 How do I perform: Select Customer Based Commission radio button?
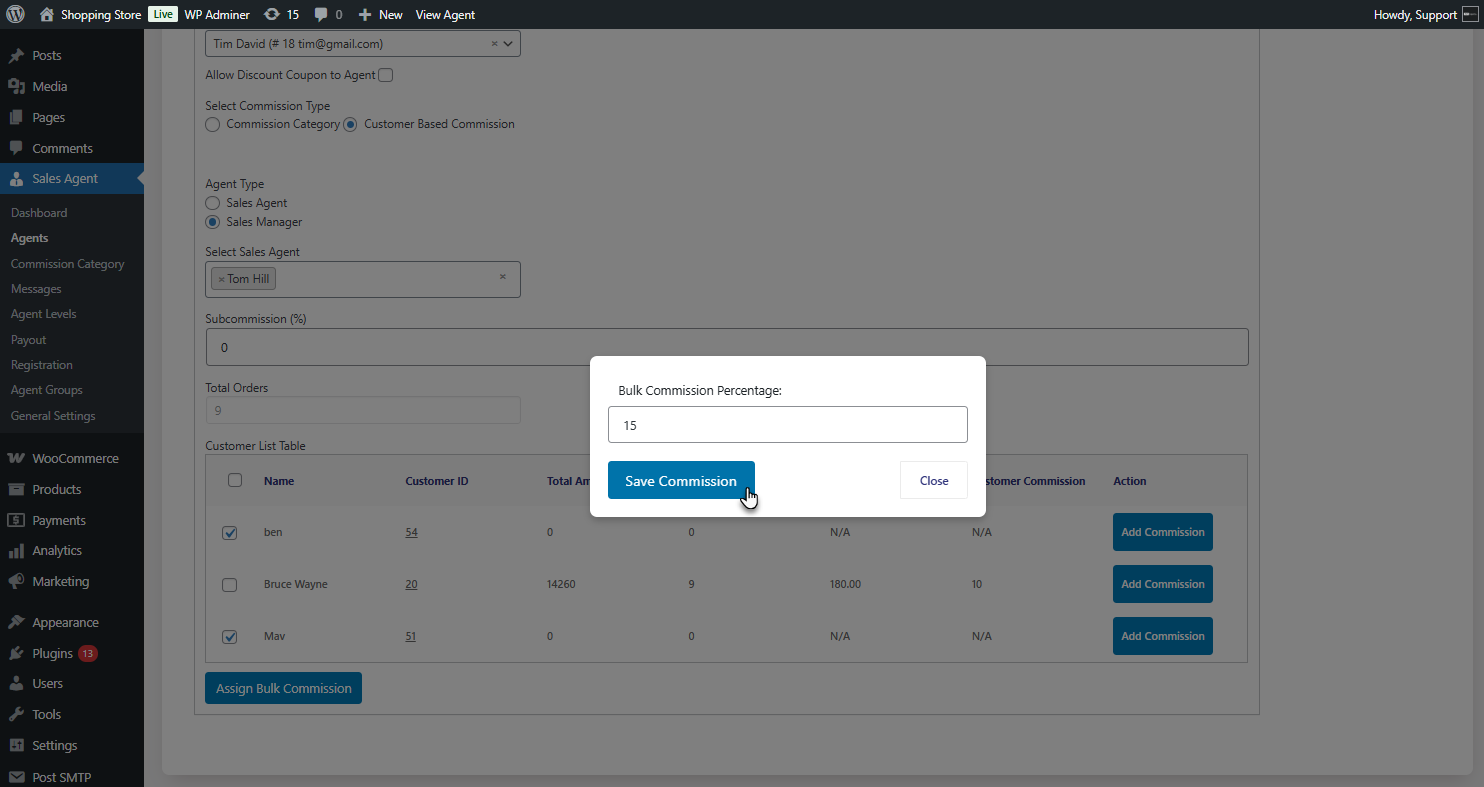click(350, 124)
